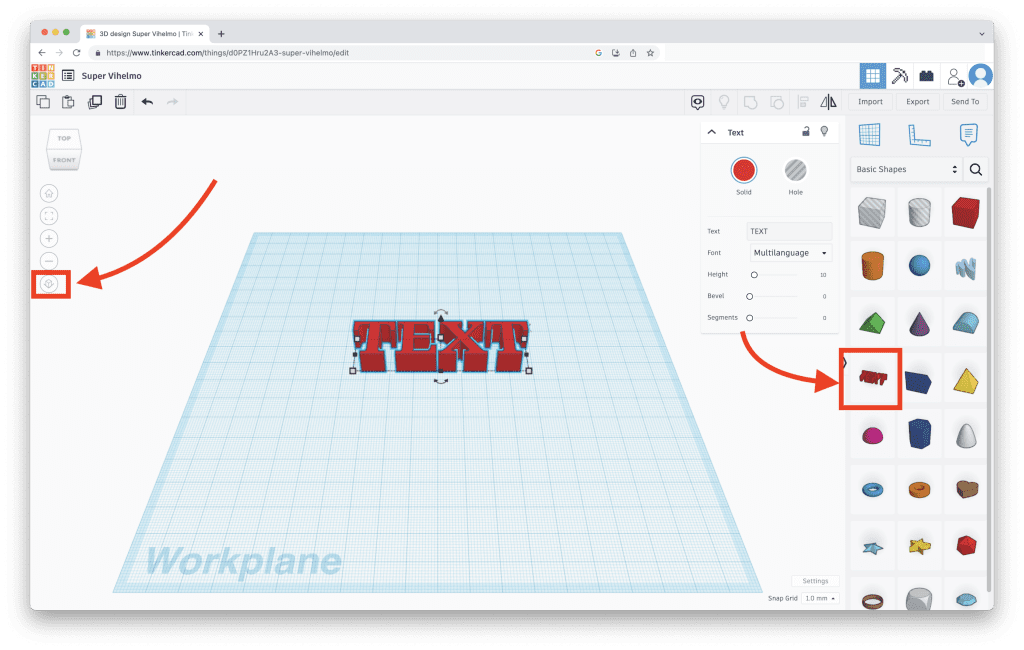
Task: Delete the selection with the trash icon
Action: point(120,101)
